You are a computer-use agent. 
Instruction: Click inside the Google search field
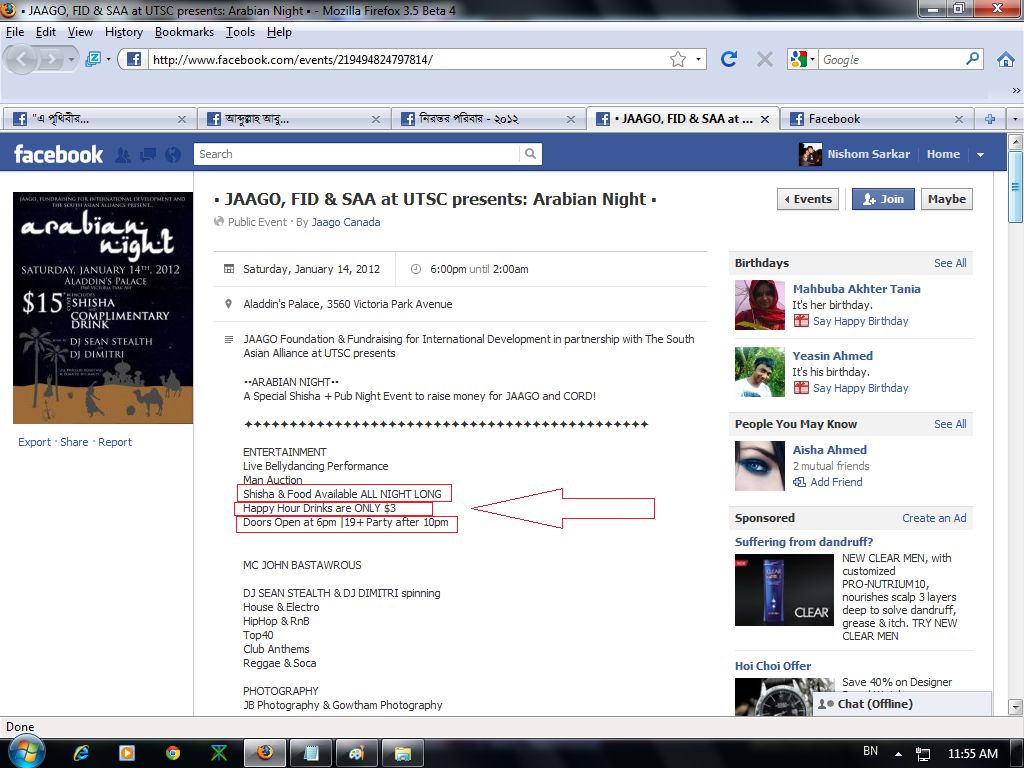pyautogui.click(x=891, y=59)
